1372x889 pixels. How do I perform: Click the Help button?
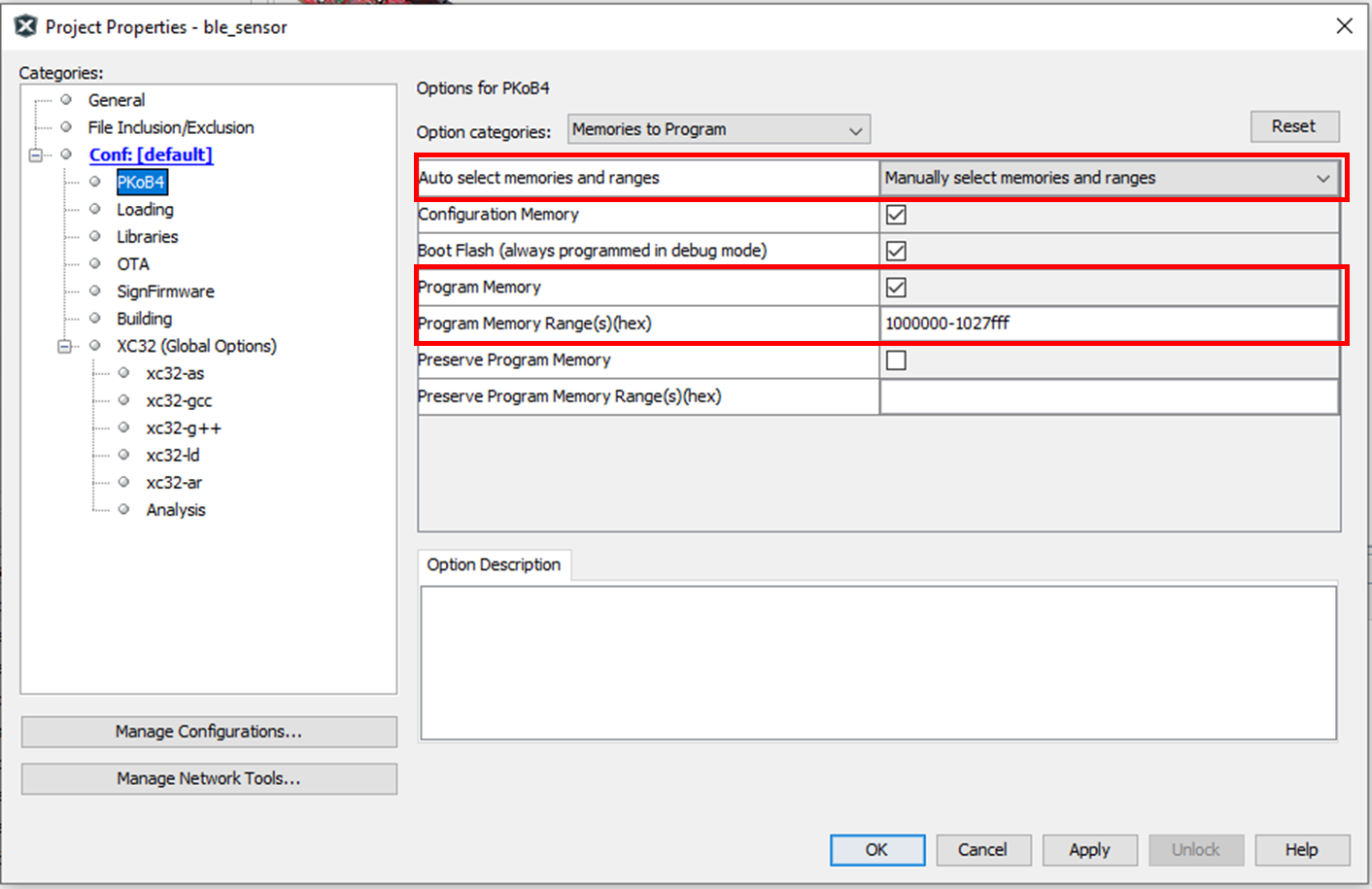click(x=1302, y=849)
